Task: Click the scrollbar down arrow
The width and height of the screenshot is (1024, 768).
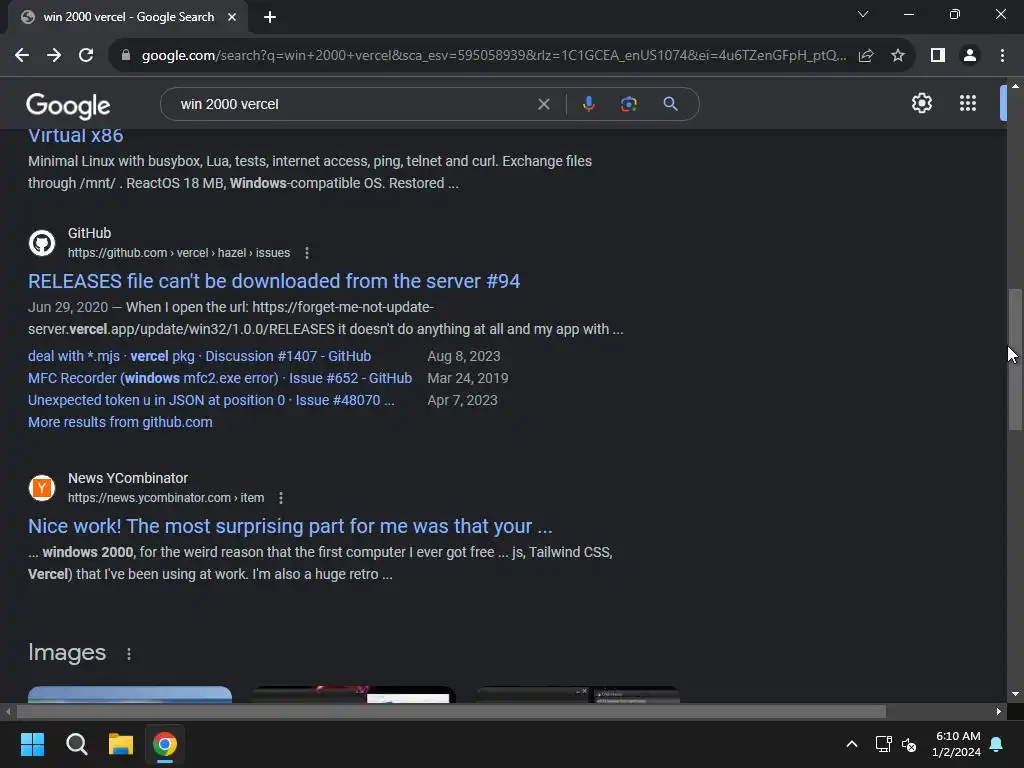Action: click(1015, 694)
